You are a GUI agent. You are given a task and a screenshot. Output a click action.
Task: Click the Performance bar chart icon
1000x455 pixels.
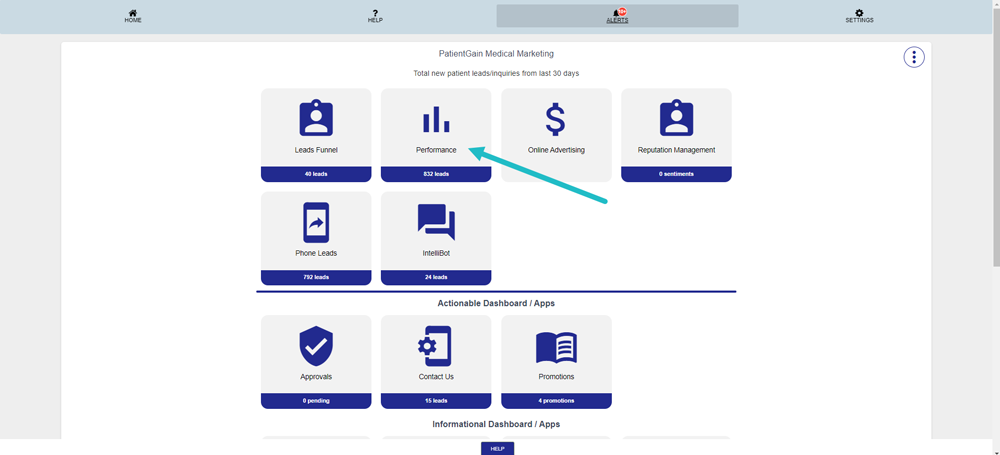pyautogui.click(x=436, y=119)
